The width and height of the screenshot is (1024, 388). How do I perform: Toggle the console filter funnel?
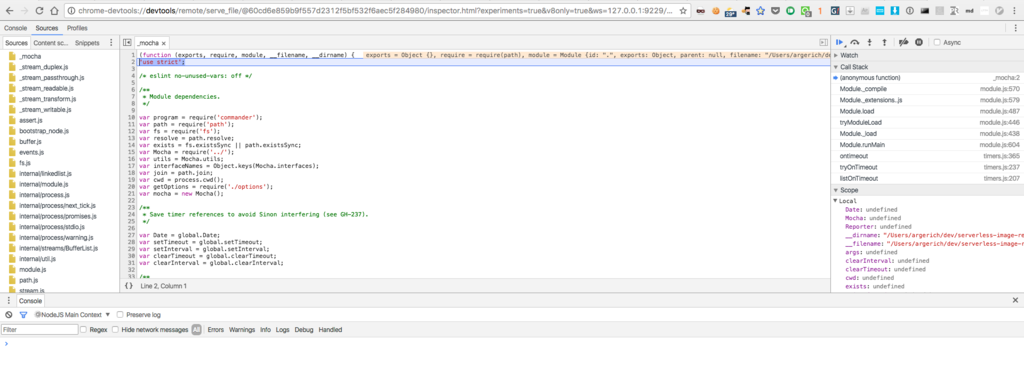pyautogui.click(x=24, y=314)
